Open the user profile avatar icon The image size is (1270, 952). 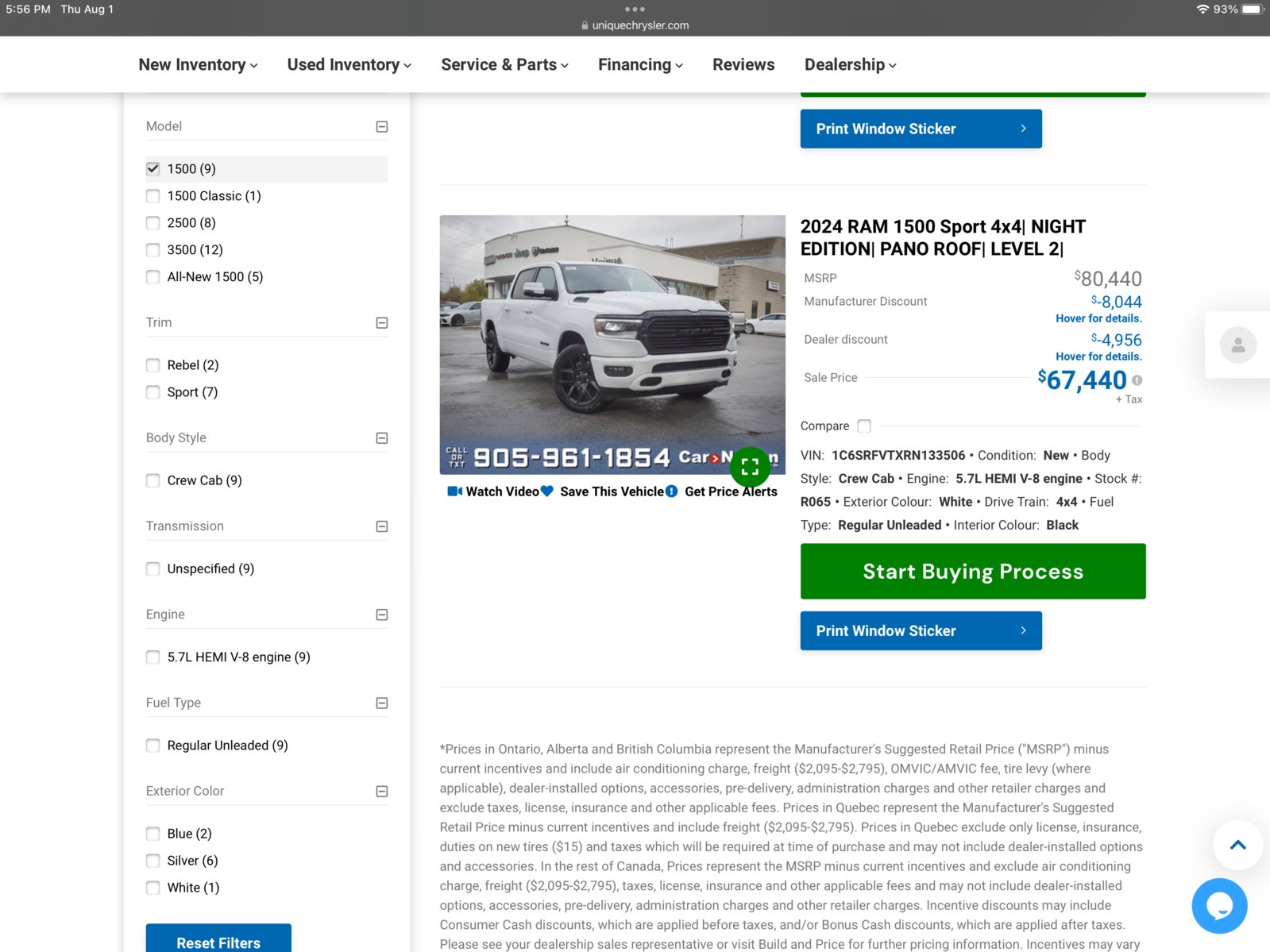point(1237,345)
